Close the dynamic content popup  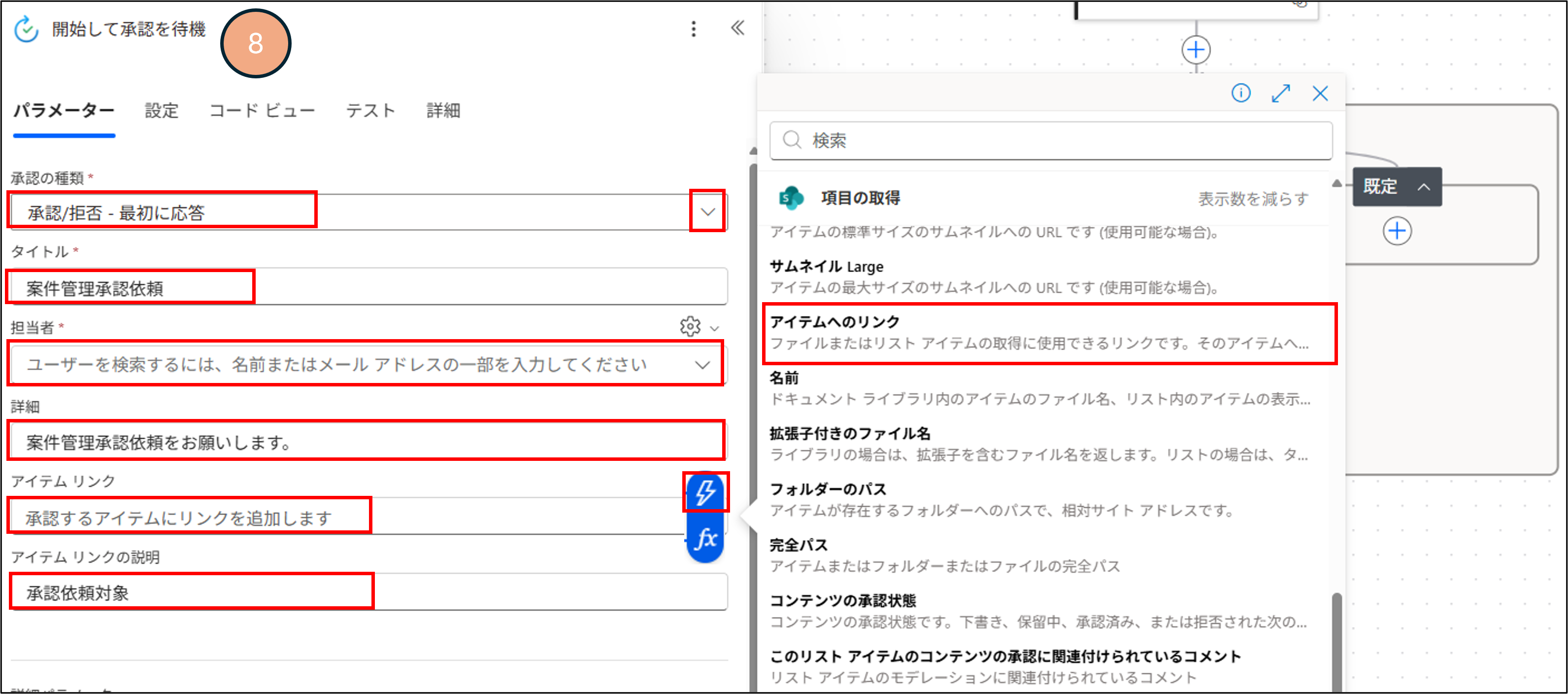tap(1320, 93)
